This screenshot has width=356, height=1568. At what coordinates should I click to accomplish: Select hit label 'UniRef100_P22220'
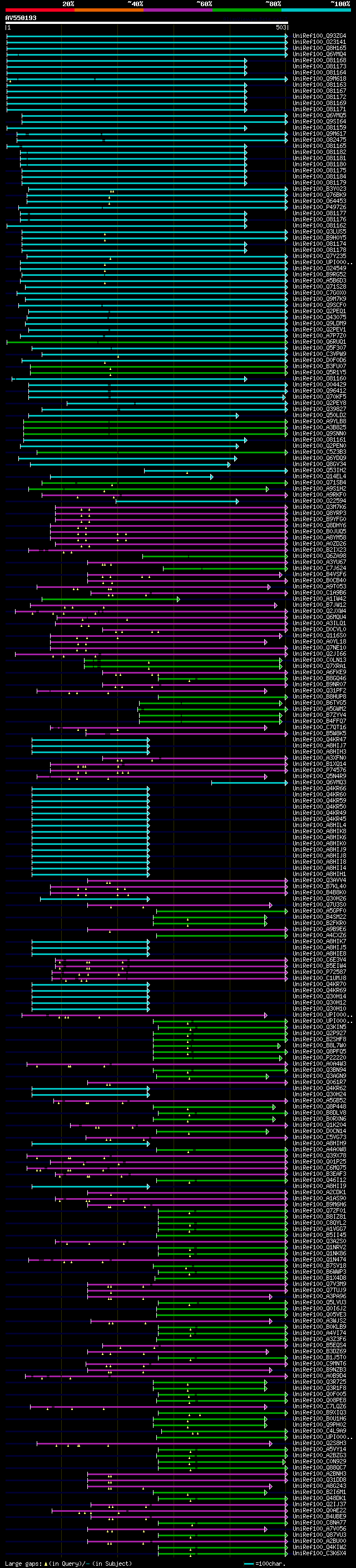[x=319, y=1057]
